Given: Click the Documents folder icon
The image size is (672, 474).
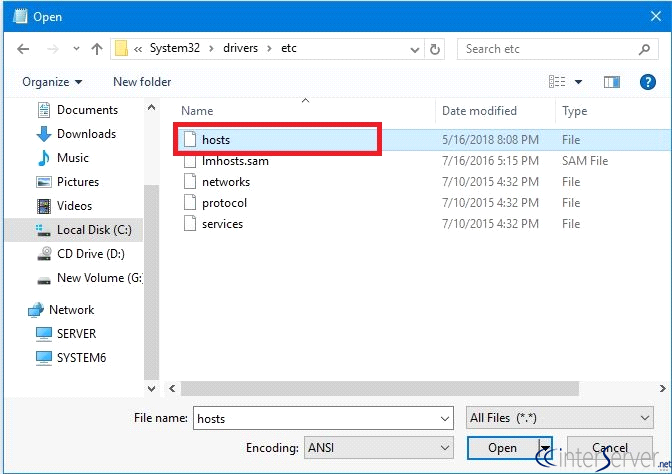Looking at the screenshot, I should coord(44,110).
